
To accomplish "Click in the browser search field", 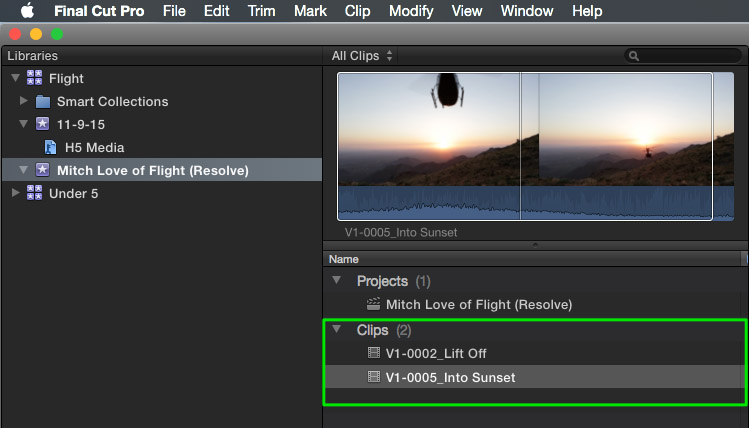I will [x=683, y=56].
